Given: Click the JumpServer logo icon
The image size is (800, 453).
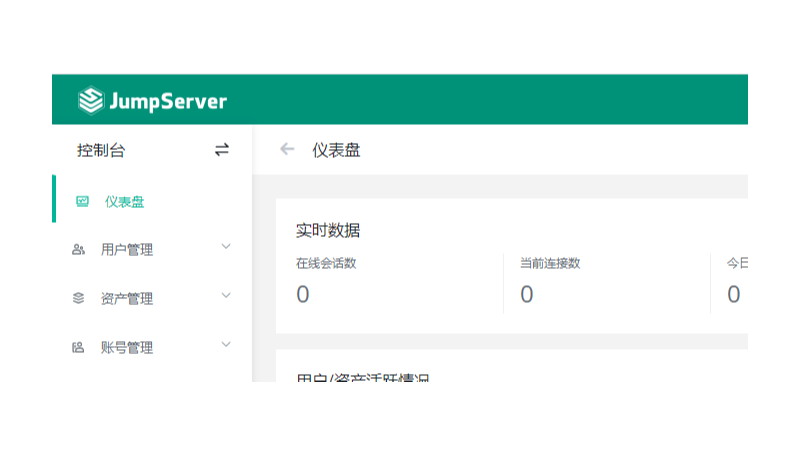Looking at the screenshot, I should coord(91,100).
